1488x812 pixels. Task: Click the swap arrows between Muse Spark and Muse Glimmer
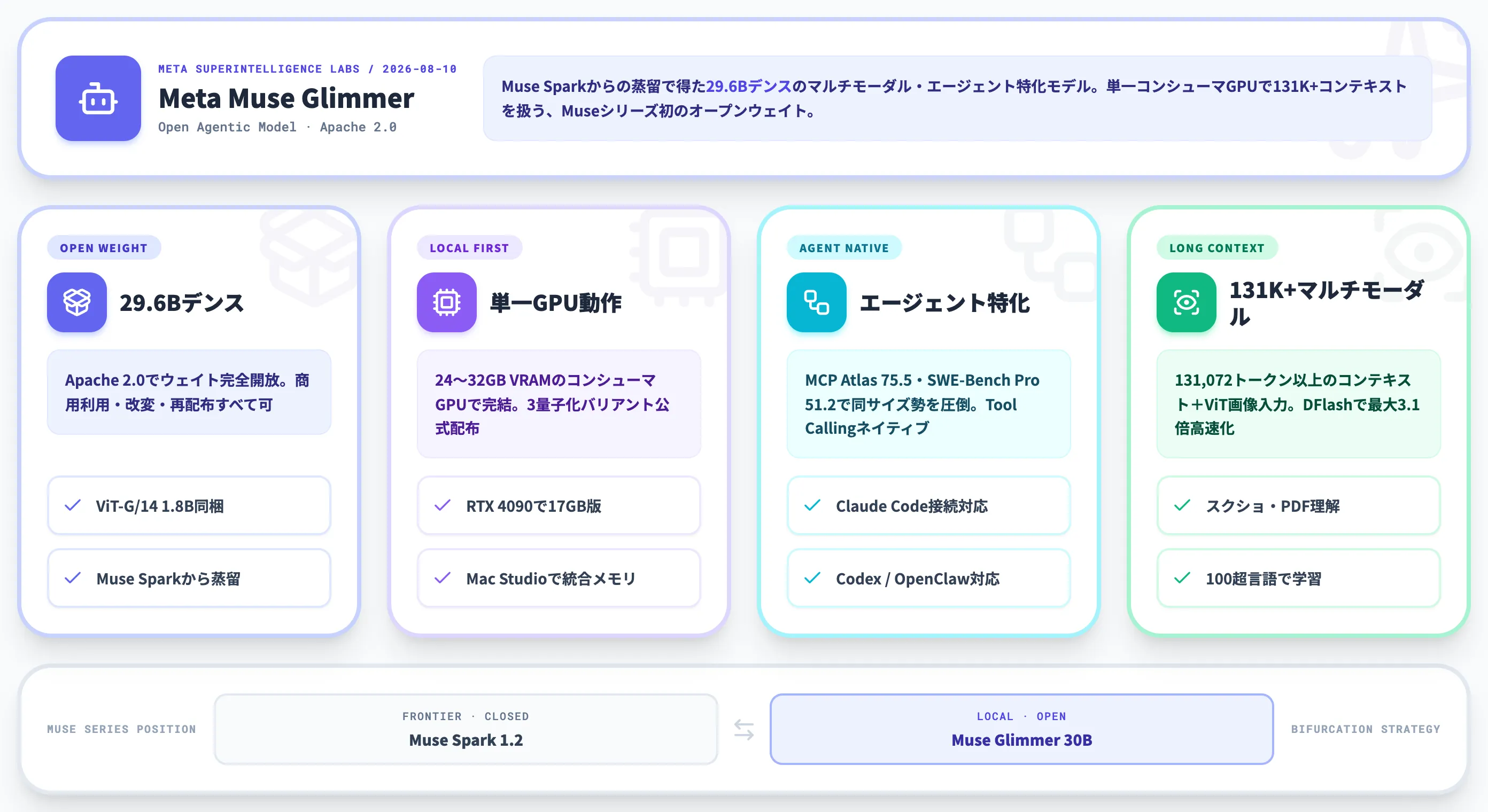point(744,729)
